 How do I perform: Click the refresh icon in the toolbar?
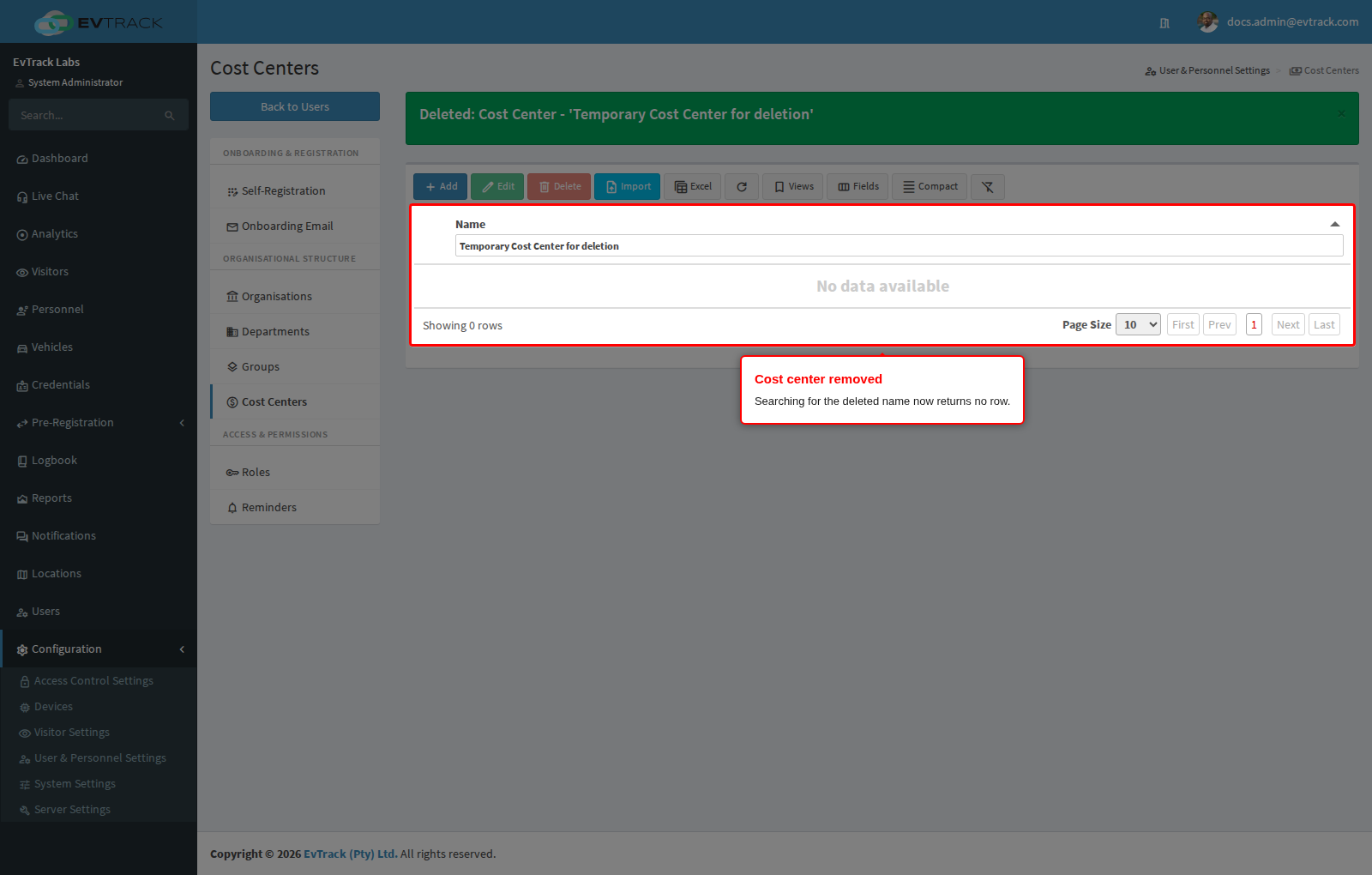tap(742, 187)
